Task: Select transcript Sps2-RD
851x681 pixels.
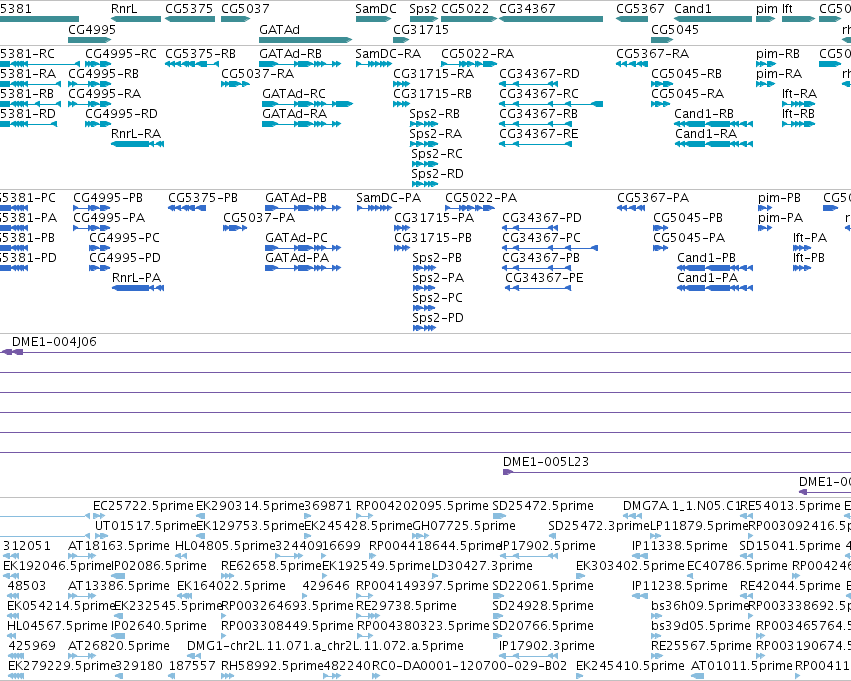Action: pyautogui.click(x=437, y=174)
